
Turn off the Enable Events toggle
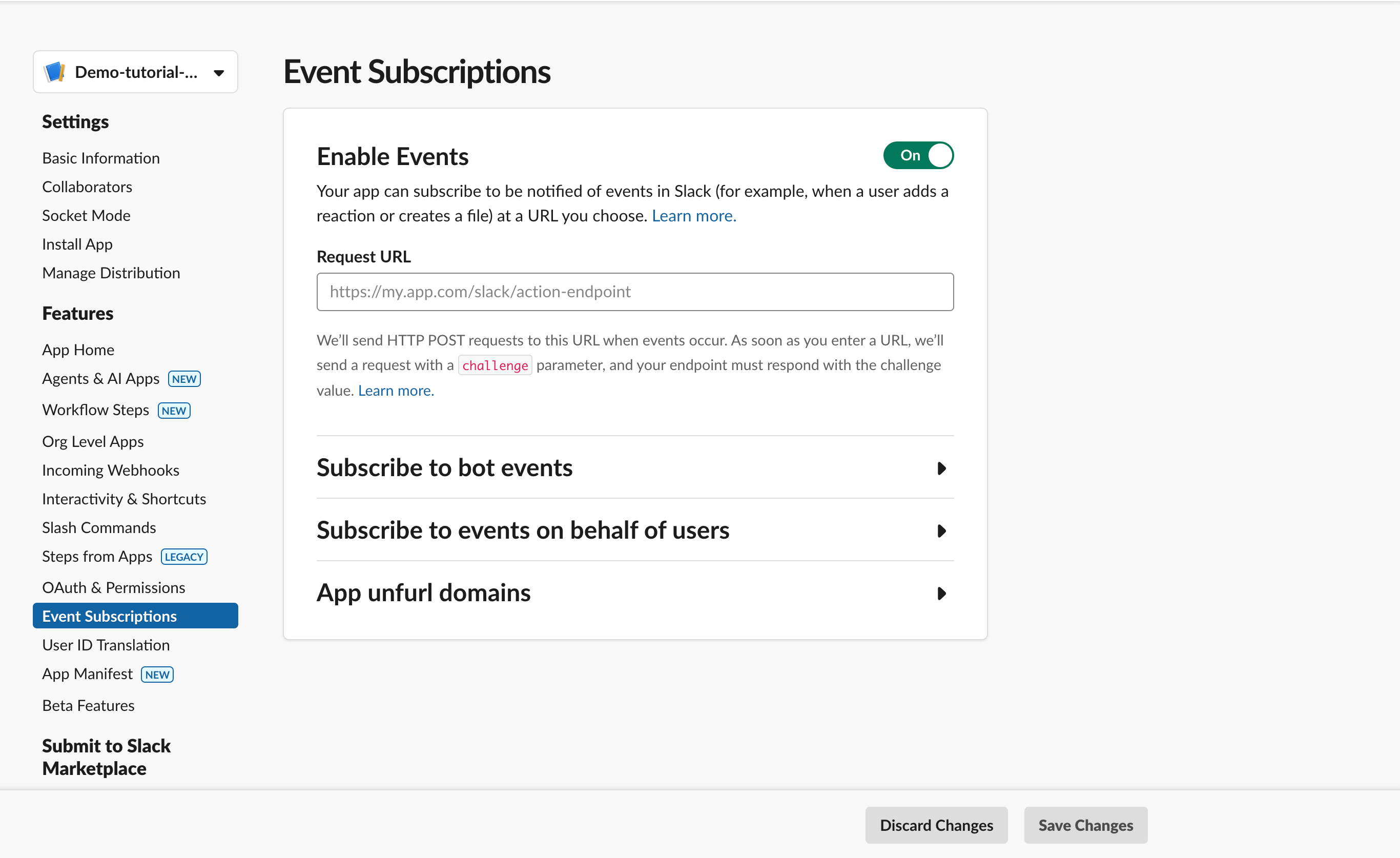pos(918,155)
